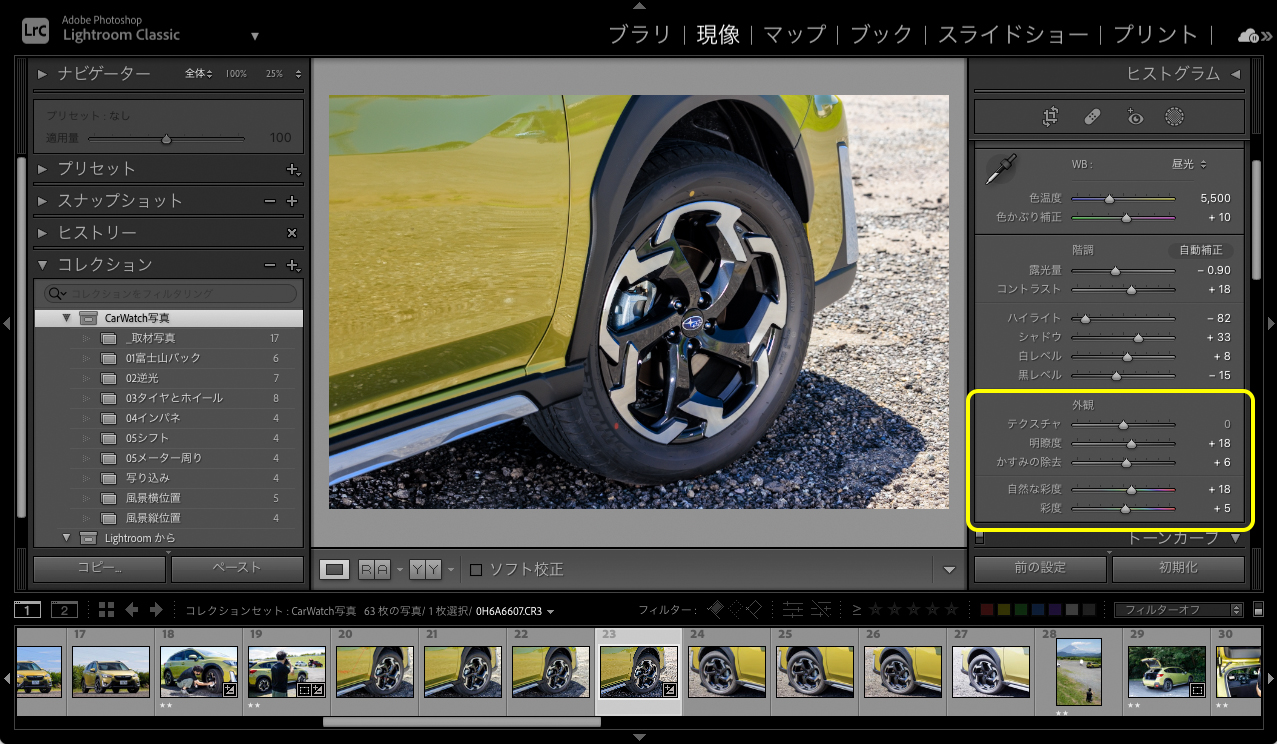Select filmstrip thumbnail number 29
This screenshot has width=1277, height=744.
pyautogui.click(x=1166, y=671)
